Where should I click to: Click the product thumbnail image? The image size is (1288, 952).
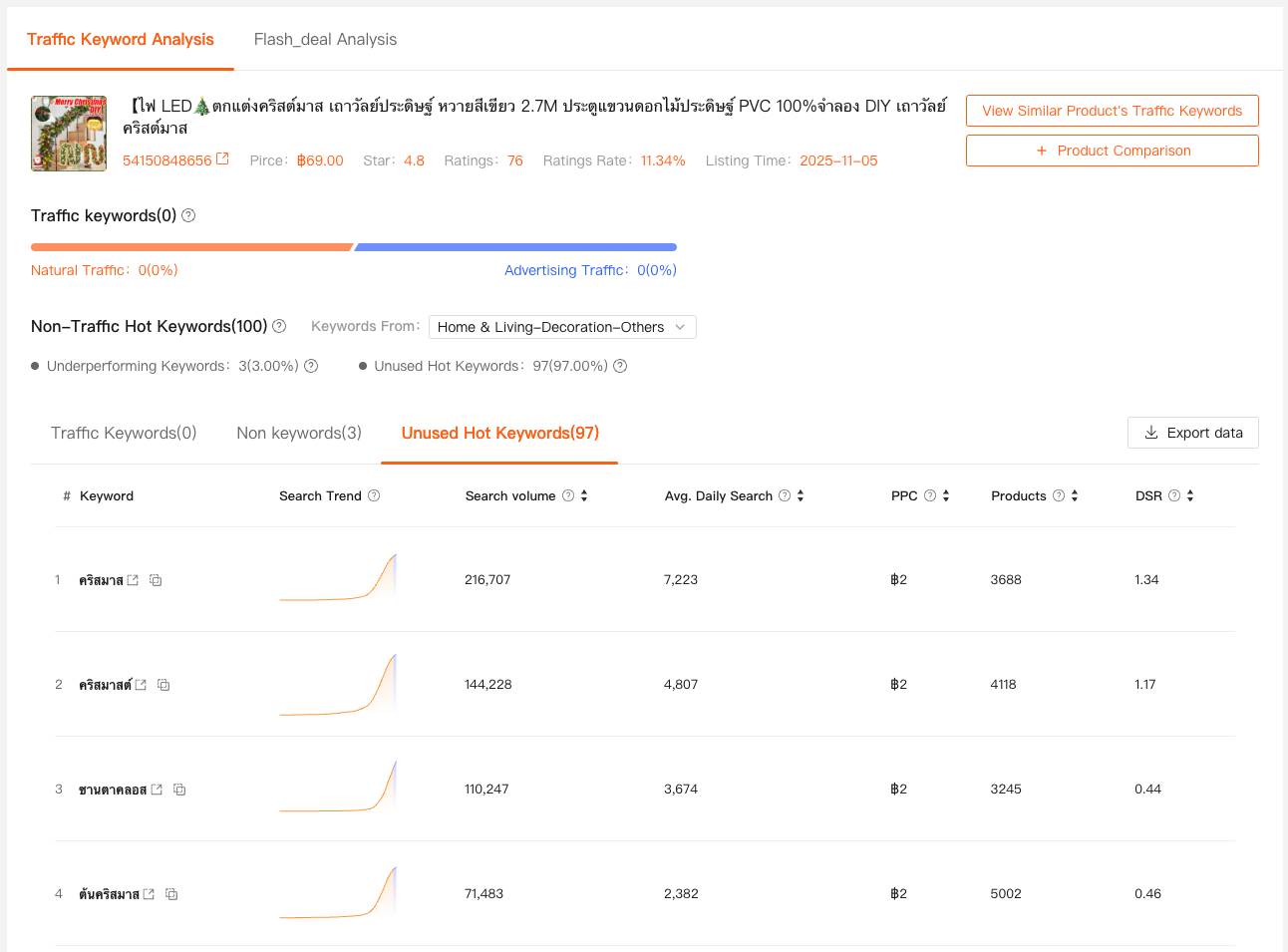pos(69,134)
